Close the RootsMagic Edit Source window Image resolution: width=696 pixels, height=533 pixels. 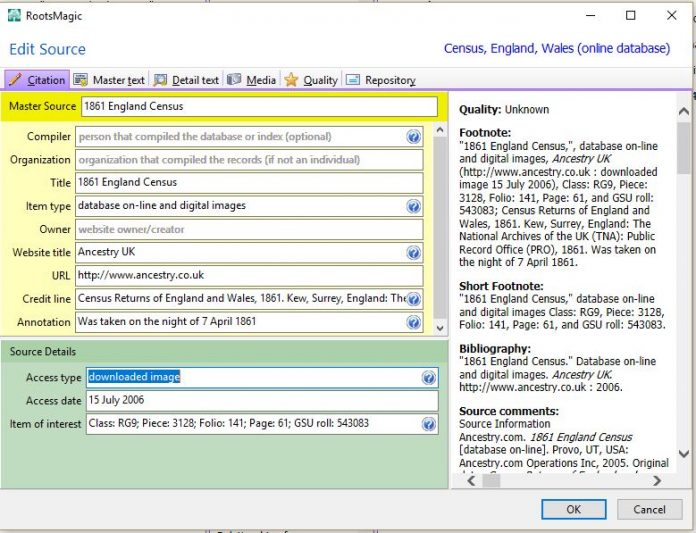coord(672,16)
